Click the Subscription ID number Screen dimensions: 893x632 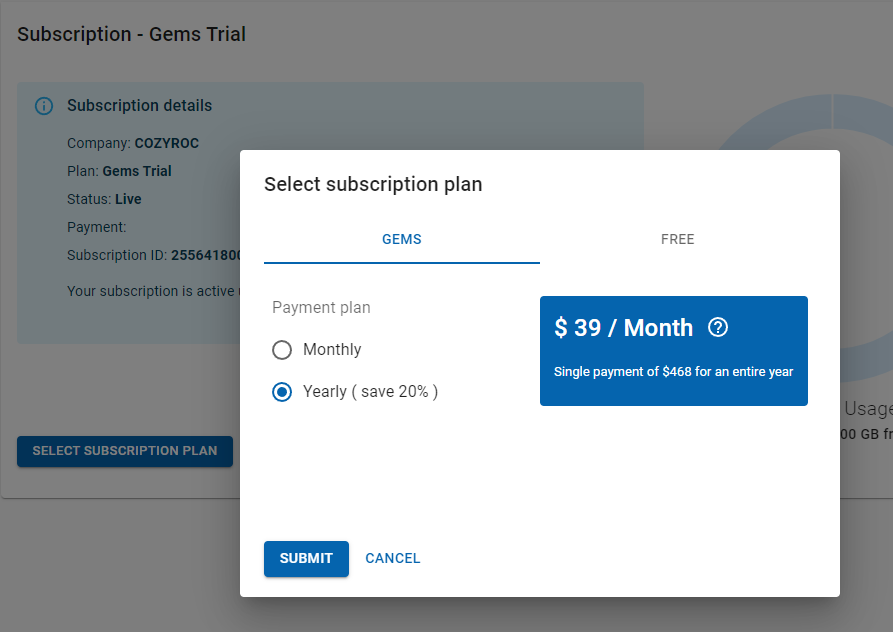[206, 255]
